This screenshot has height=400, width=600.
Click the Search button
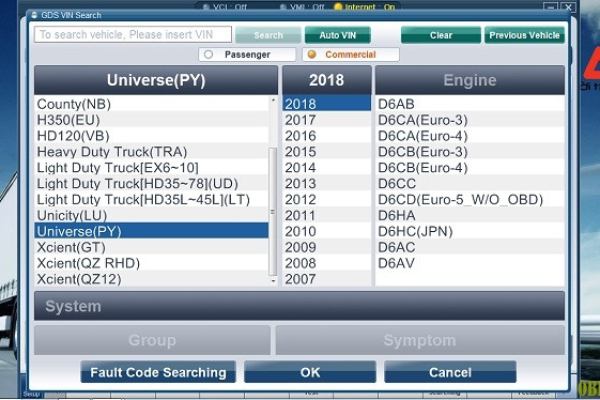(x=268, y=35)
